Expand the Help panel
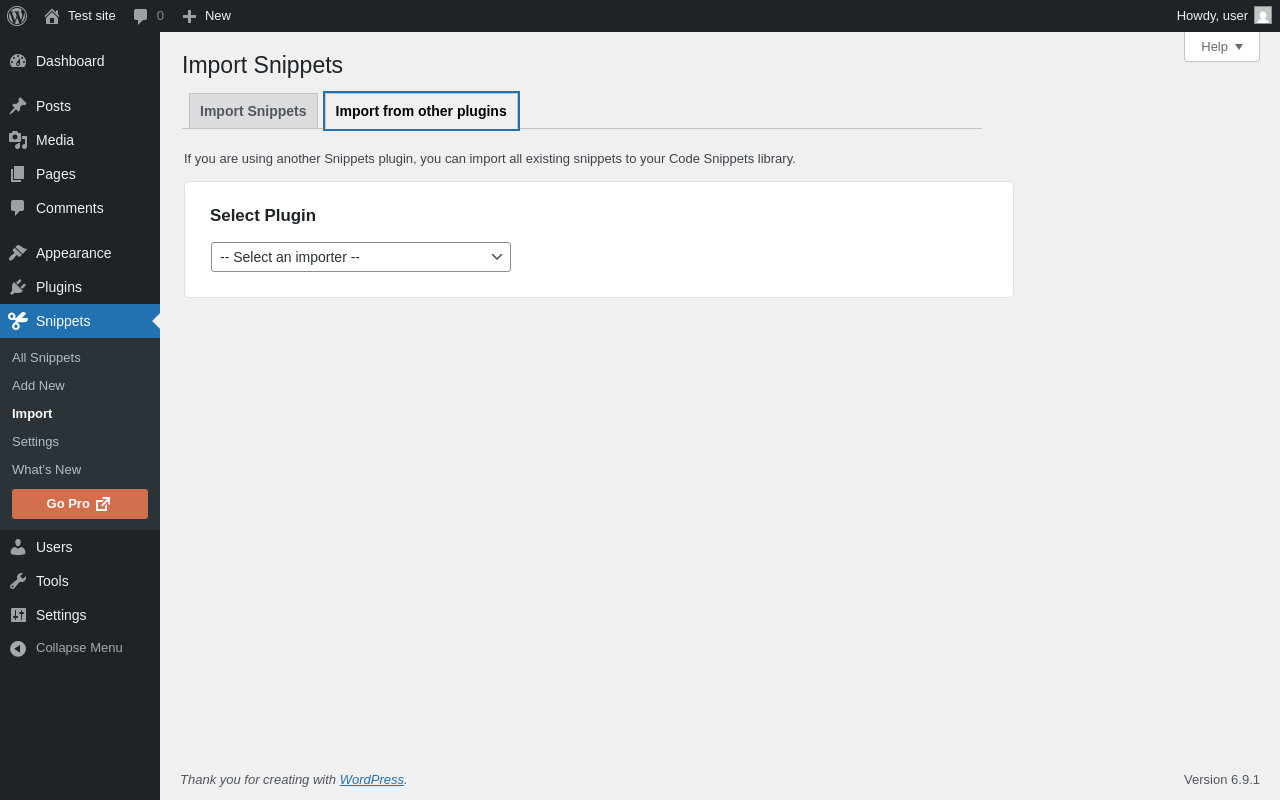This screenshot has width=1280, height=800. pos(1221,47)
